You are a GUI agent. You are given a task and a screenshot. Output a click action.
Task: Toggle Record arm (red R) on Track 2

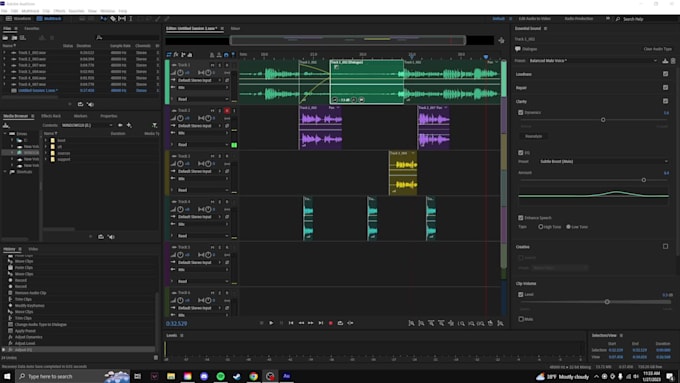(x=227, y=111)
